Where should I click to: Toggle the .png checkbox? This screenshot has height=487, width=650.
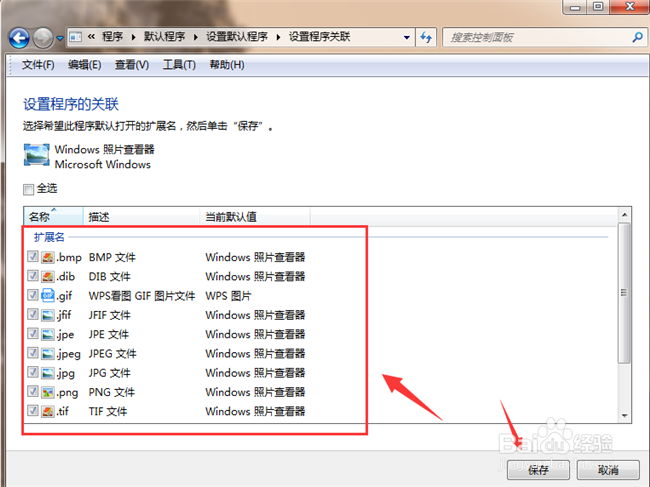coord(33,391)
